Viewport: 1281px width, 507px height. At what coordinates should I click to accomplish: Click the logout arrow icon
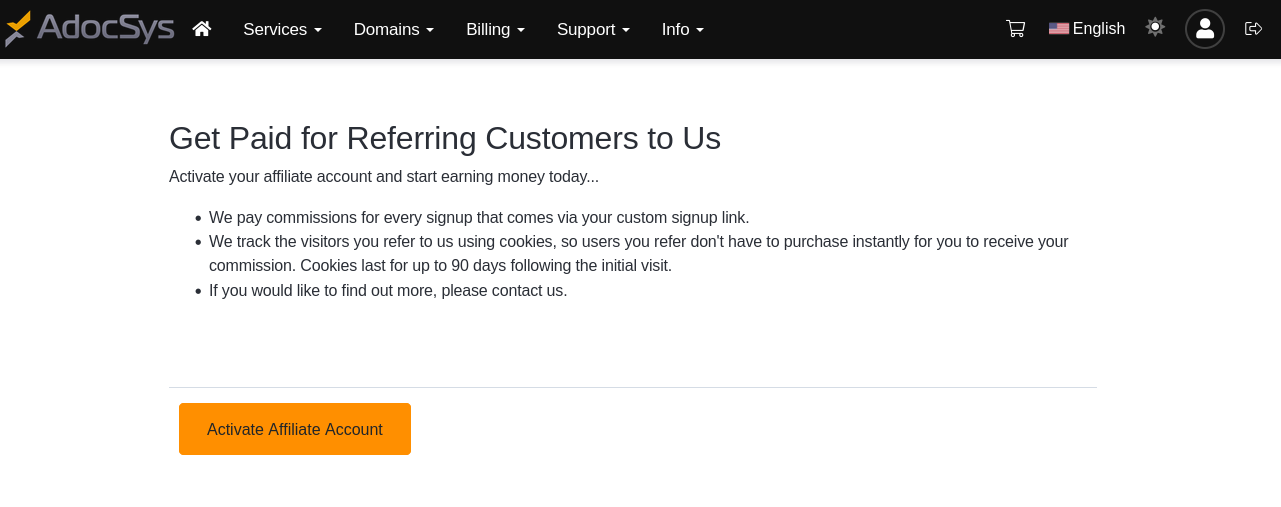click(x=1253, y=29)
